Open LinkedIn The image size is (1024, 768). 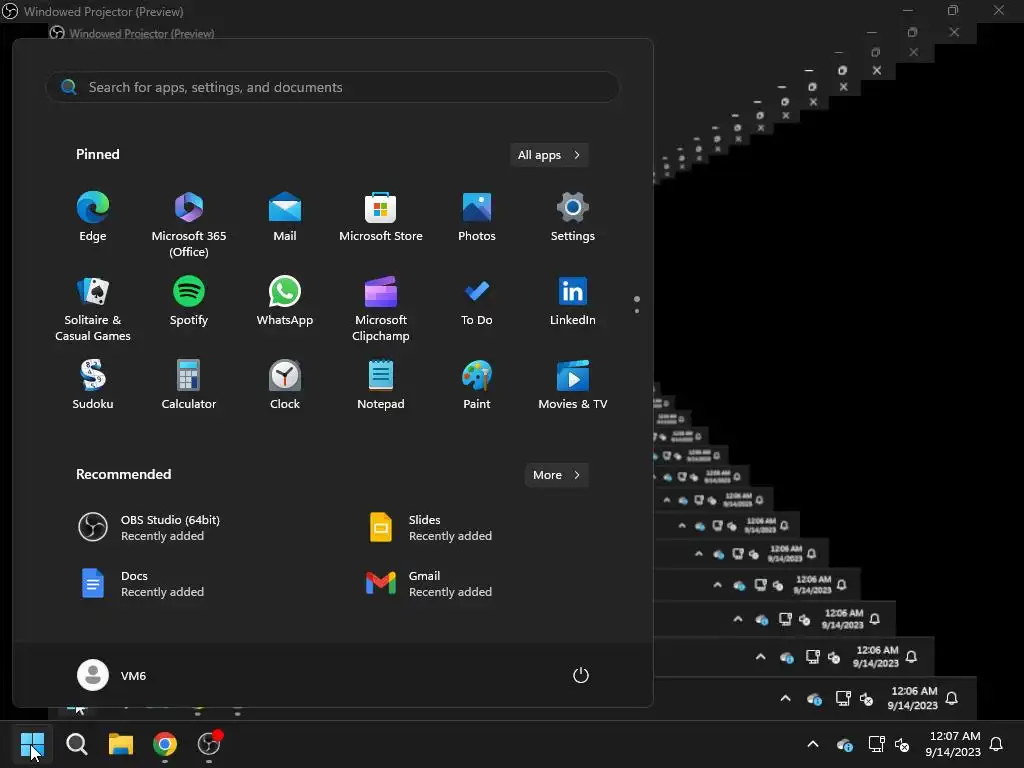point(573,302)
